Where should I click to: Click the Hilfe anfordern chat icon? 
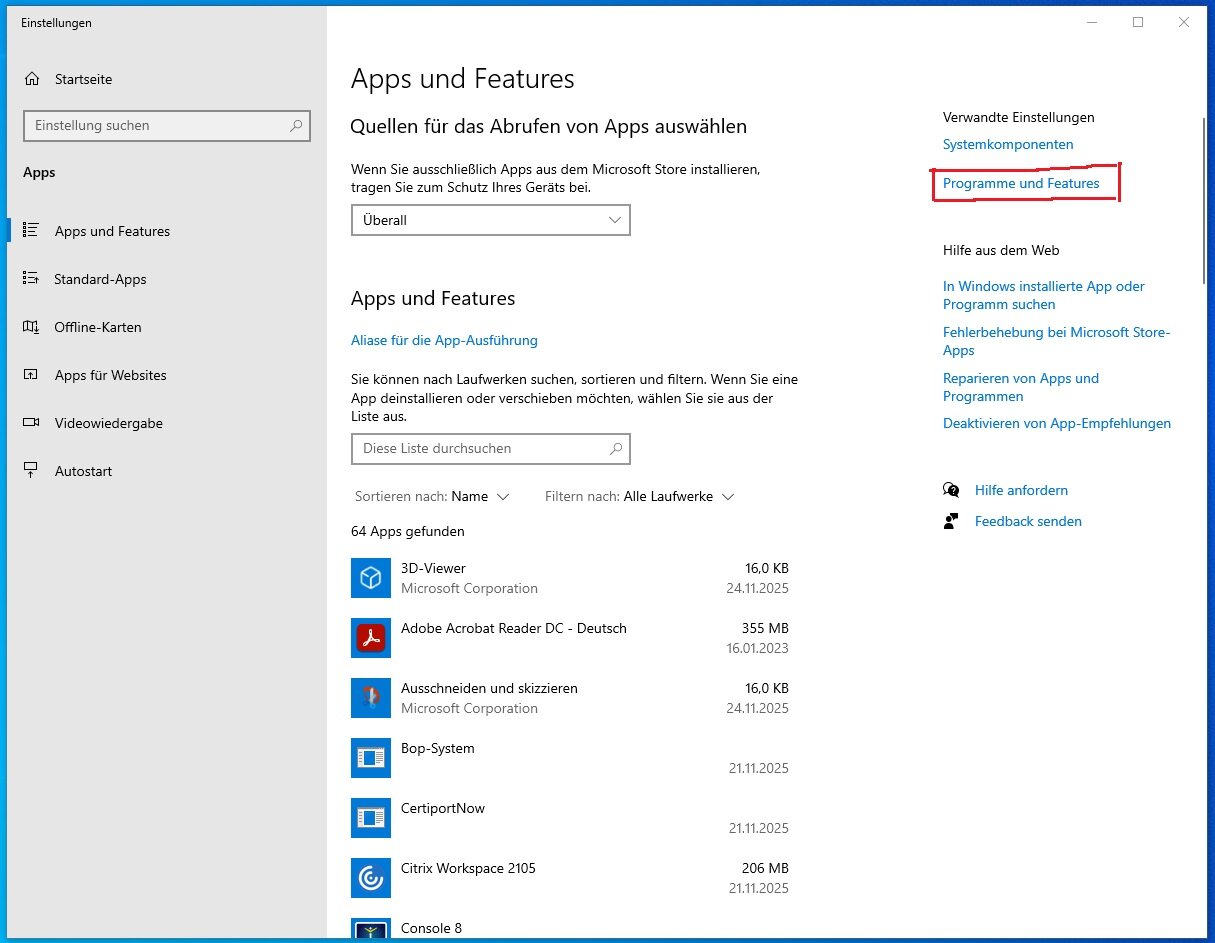tap(951, 490)
